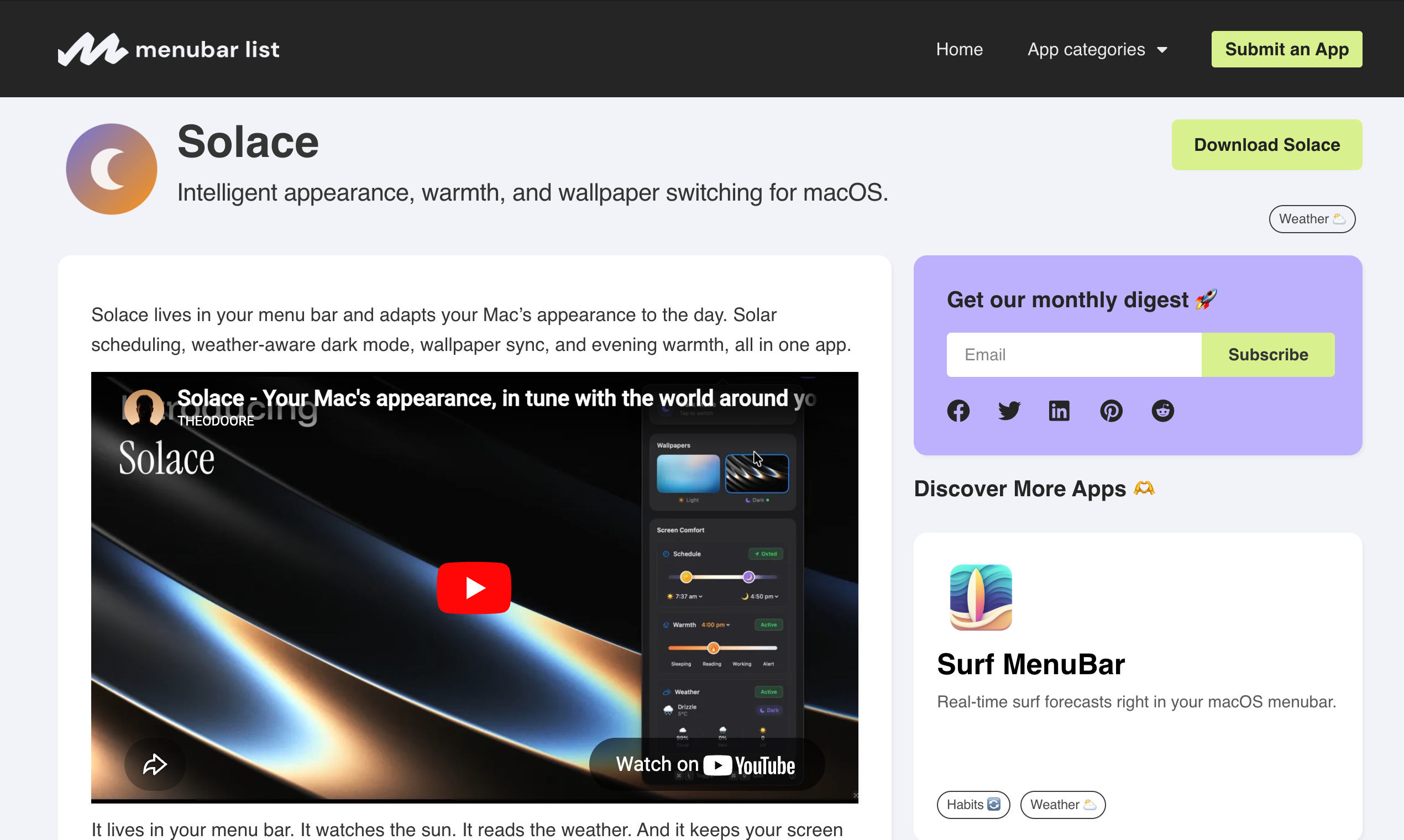
Task: Click the share arrow on the video
Action: click(154, 764)
